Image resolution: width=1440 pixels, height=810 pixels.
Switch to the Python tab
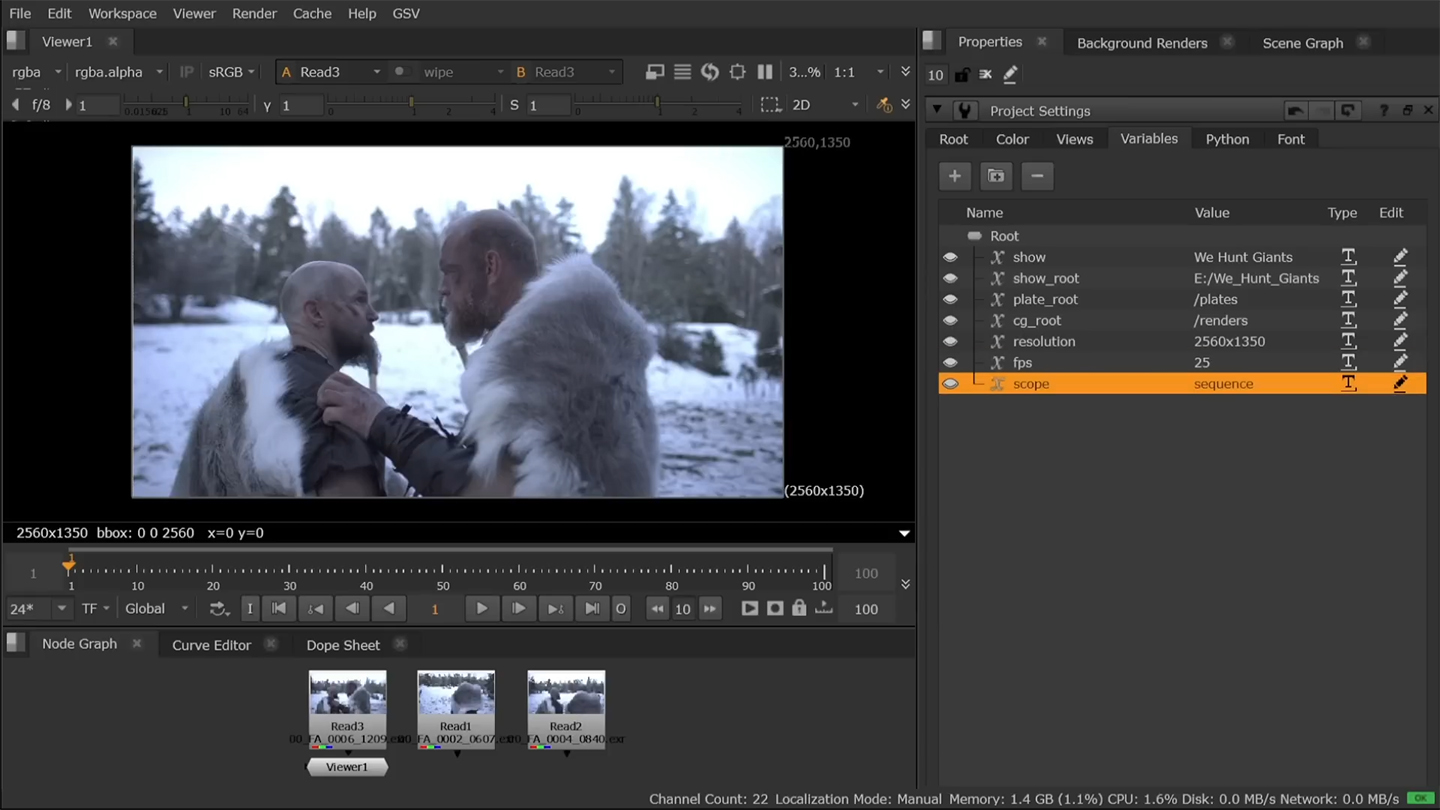[x=1227, y=139]
